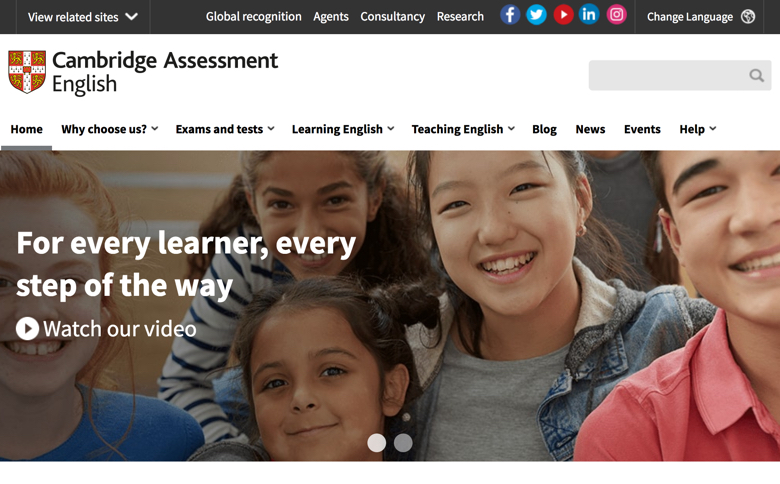The image size is (780, 484).
Task: Open the Global recognition link
Action: tap(254, 17)
